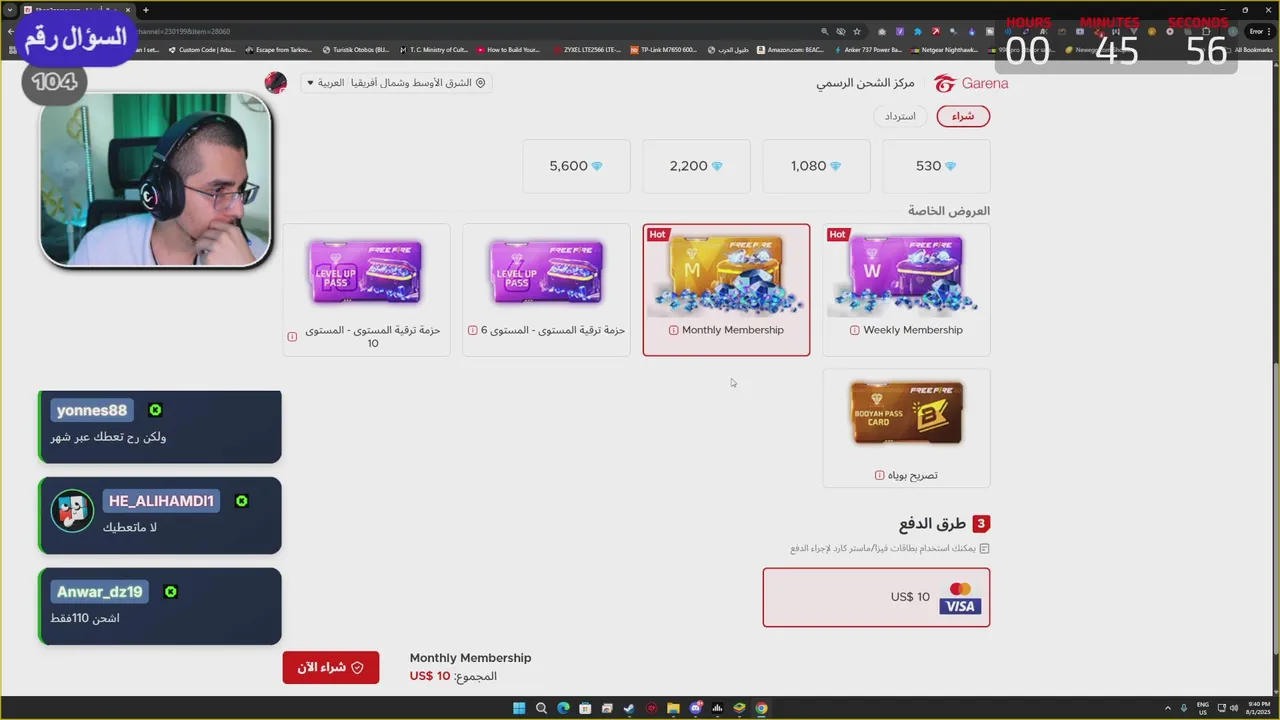
Task: Switch to the شراء tab
Action: (963, 117)
